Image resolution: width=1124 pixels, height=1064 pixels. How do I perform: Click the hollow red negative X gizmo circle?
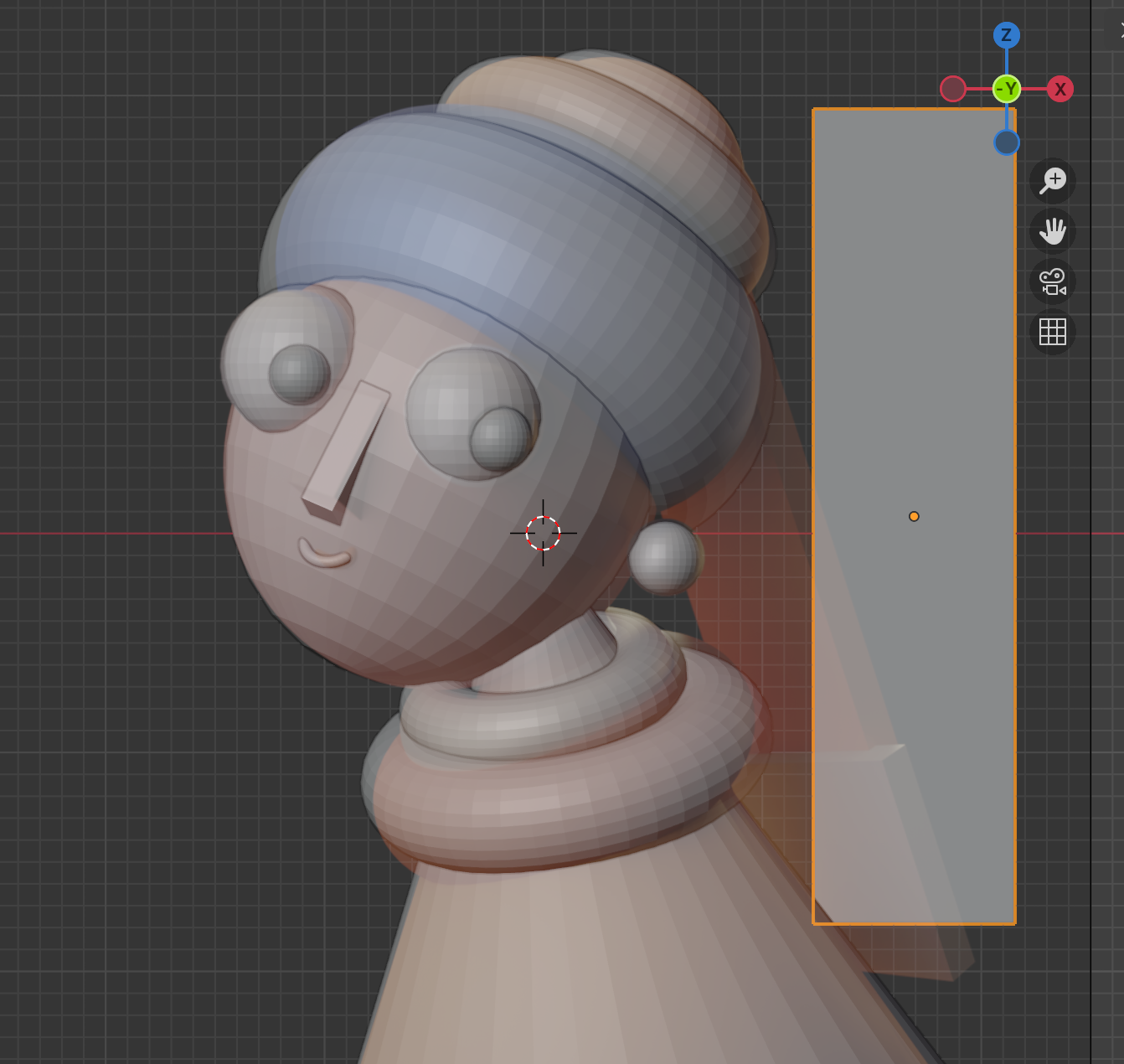[953, 89]
